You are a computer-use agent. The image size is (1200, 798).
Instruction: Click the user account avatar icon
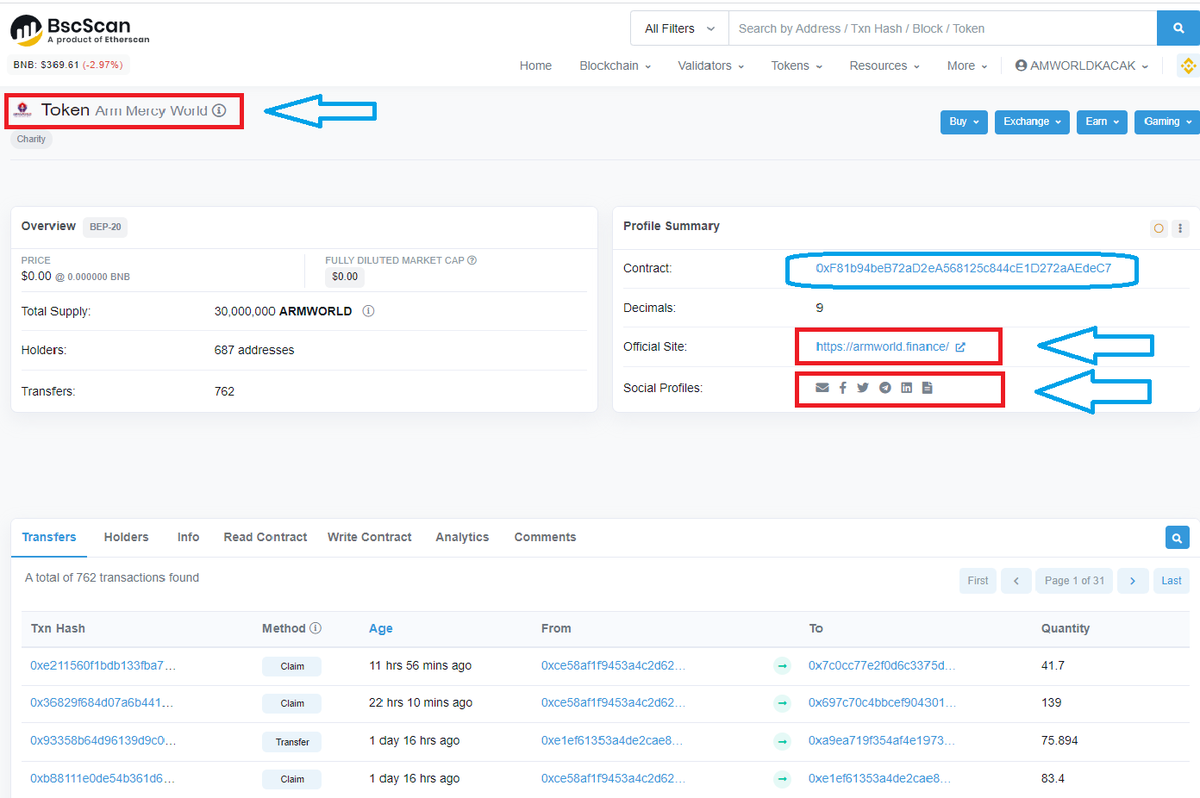pyautogui.click(x=1021, y=66)
